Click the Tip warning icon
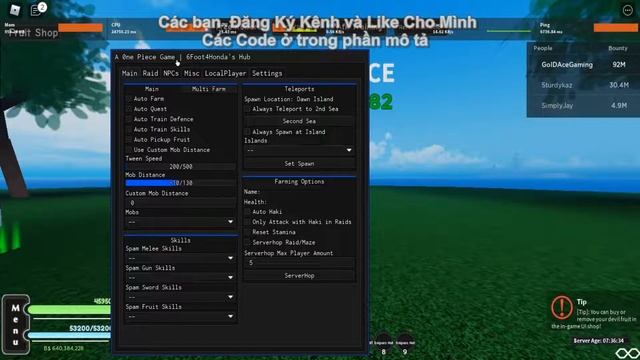Screen dimensions: 640x360 coord(562,307)
